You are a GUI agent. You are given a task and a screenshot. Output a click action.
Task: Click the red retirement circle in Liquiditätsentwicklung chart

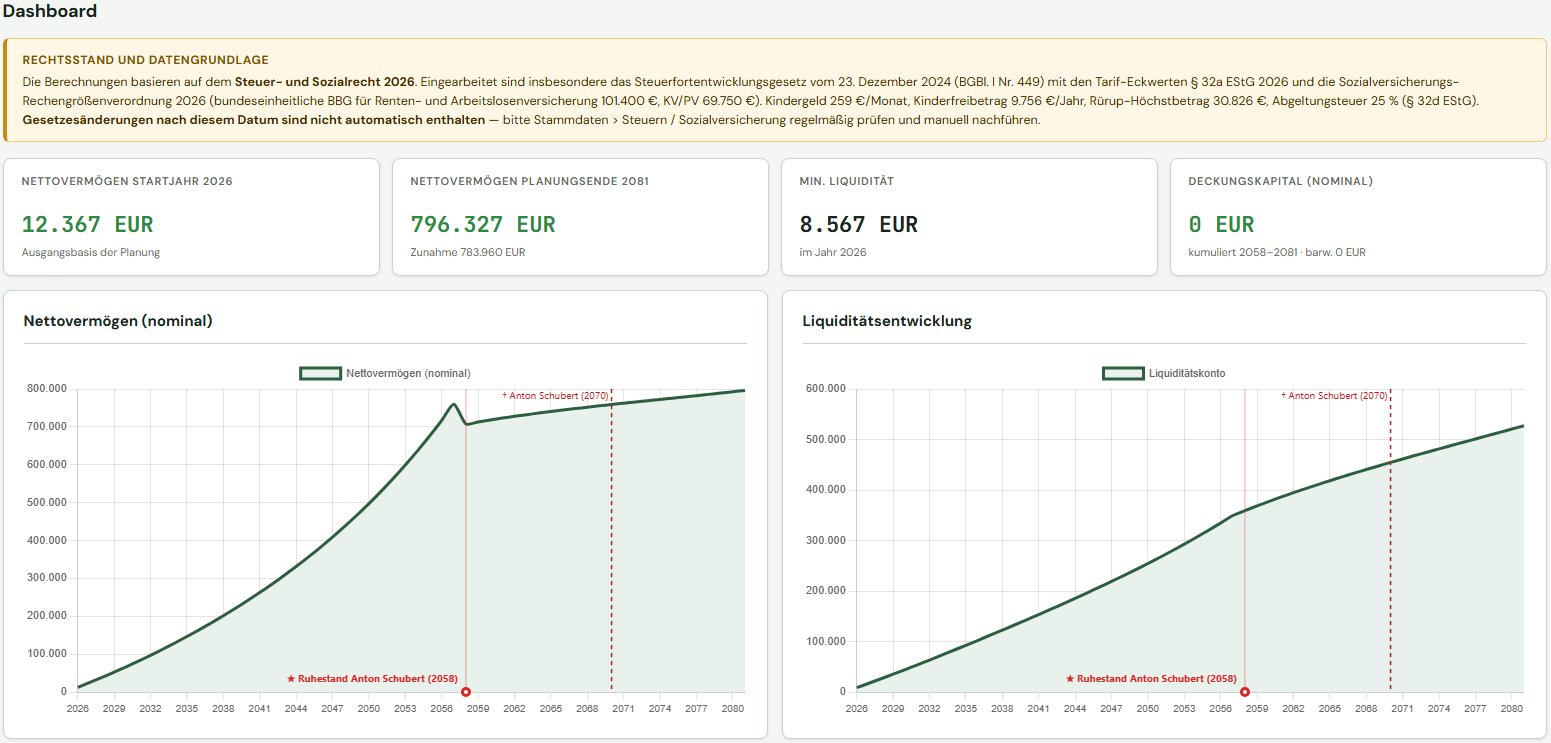tap(1245, 692)
